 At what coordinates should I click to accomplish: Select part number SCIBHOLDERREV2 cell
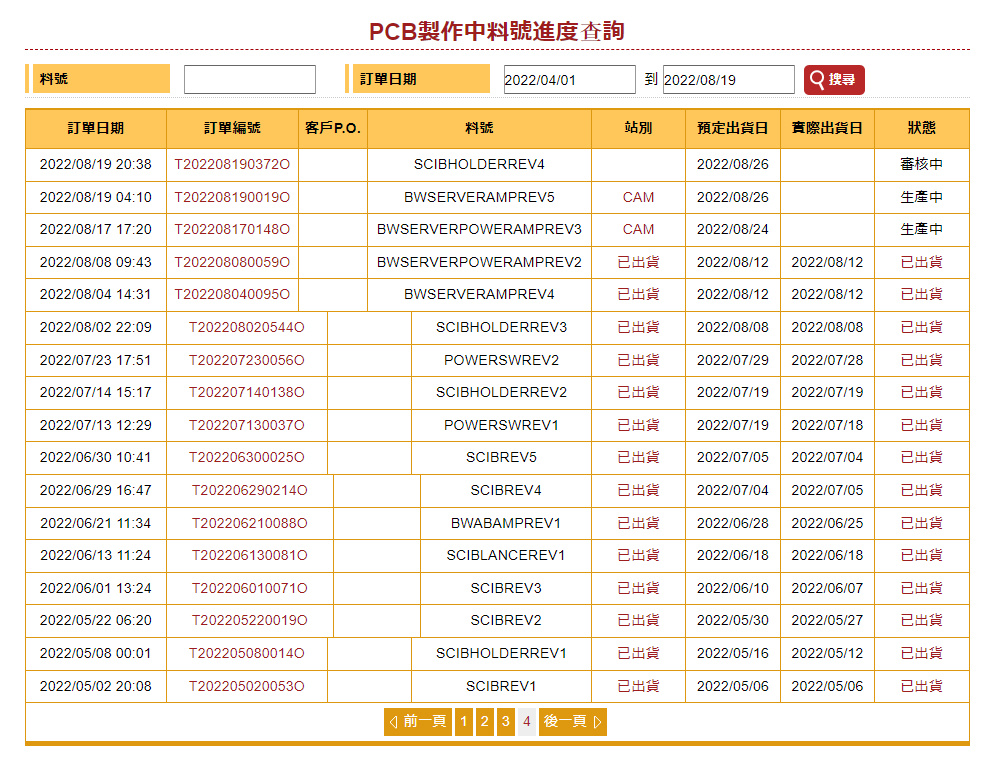click(501, 392)
